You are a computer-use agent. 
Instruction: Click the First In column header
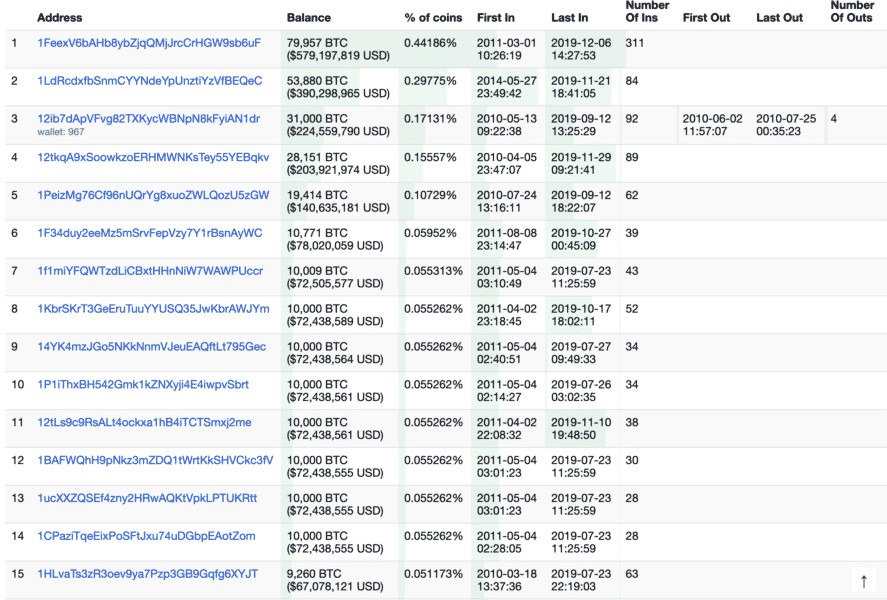tap(496, 18)
